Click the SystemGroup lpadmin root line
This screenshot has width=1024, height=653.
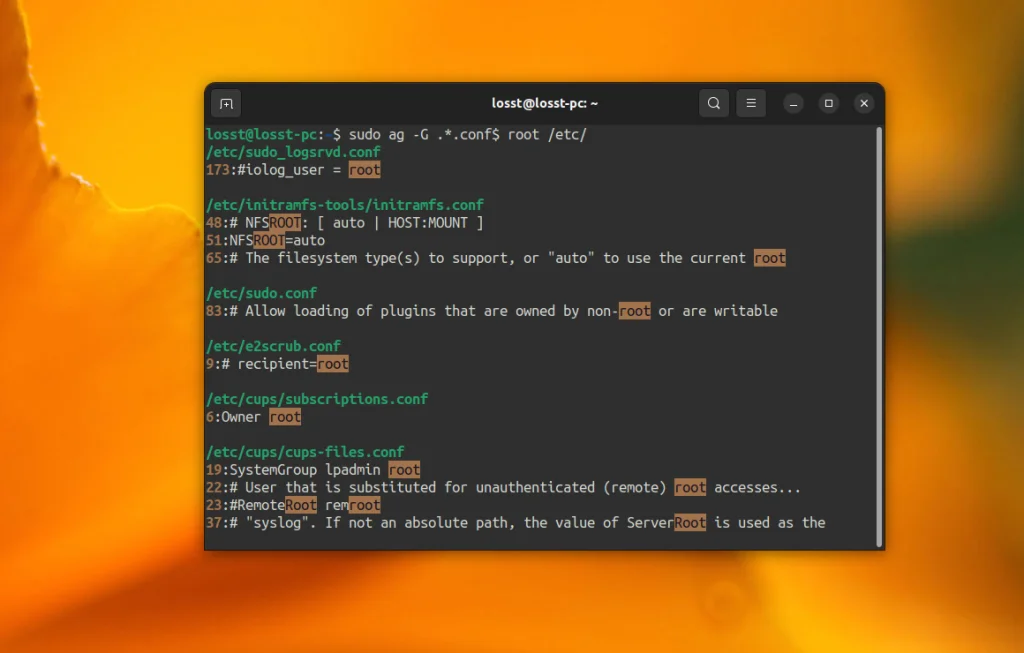coord(313,469)
